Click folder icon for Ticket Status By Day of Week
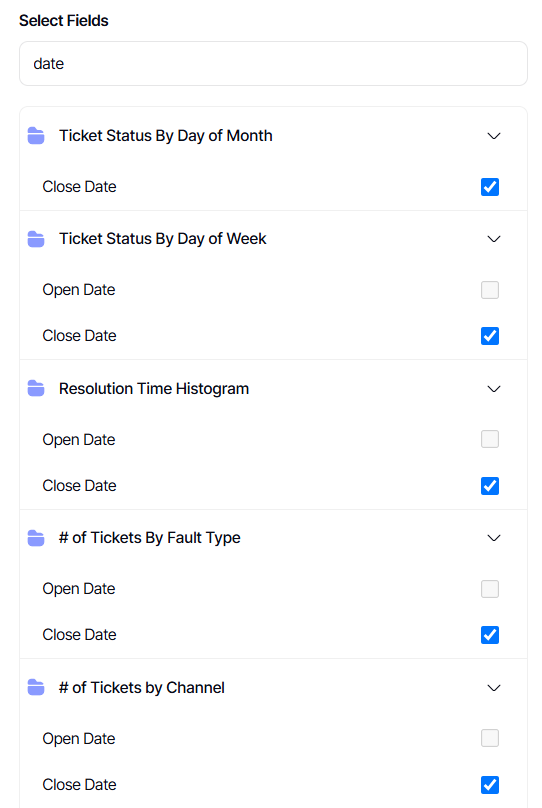This screenshot has height=808, width=542. pos(36,239)
